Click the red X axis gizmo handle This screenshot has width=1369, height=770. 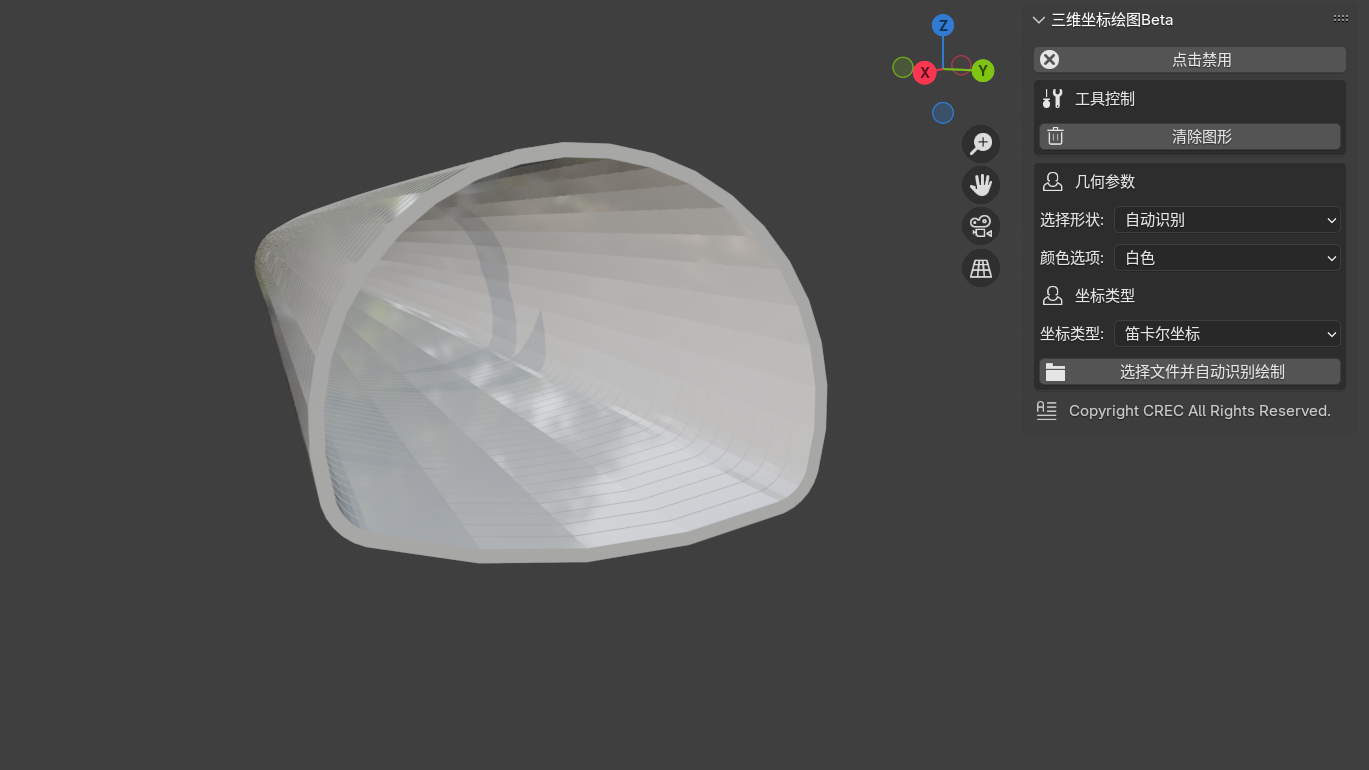pyautogui.click(x=925, y=73)
